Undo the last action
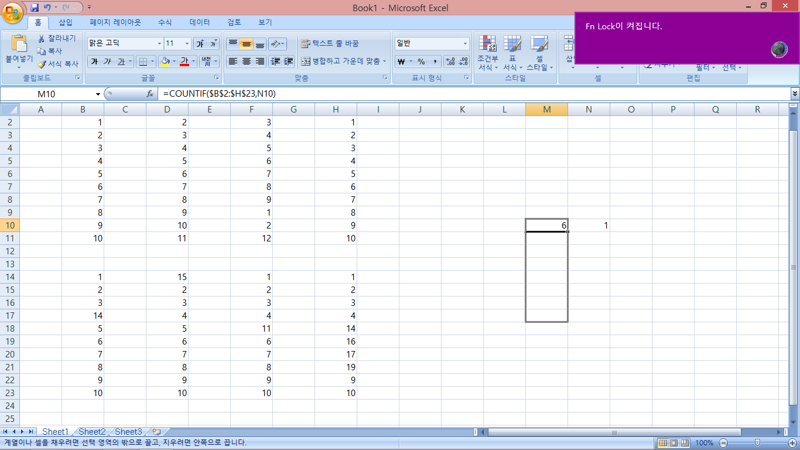 tap(47, 7)
